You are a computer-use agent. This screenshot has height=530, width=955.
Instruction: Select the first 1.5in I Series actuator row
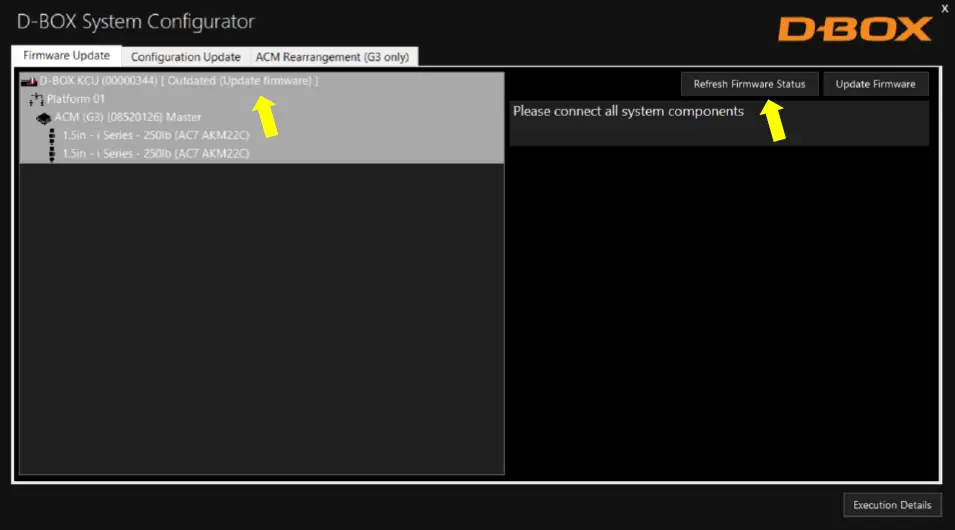point(156,135)
